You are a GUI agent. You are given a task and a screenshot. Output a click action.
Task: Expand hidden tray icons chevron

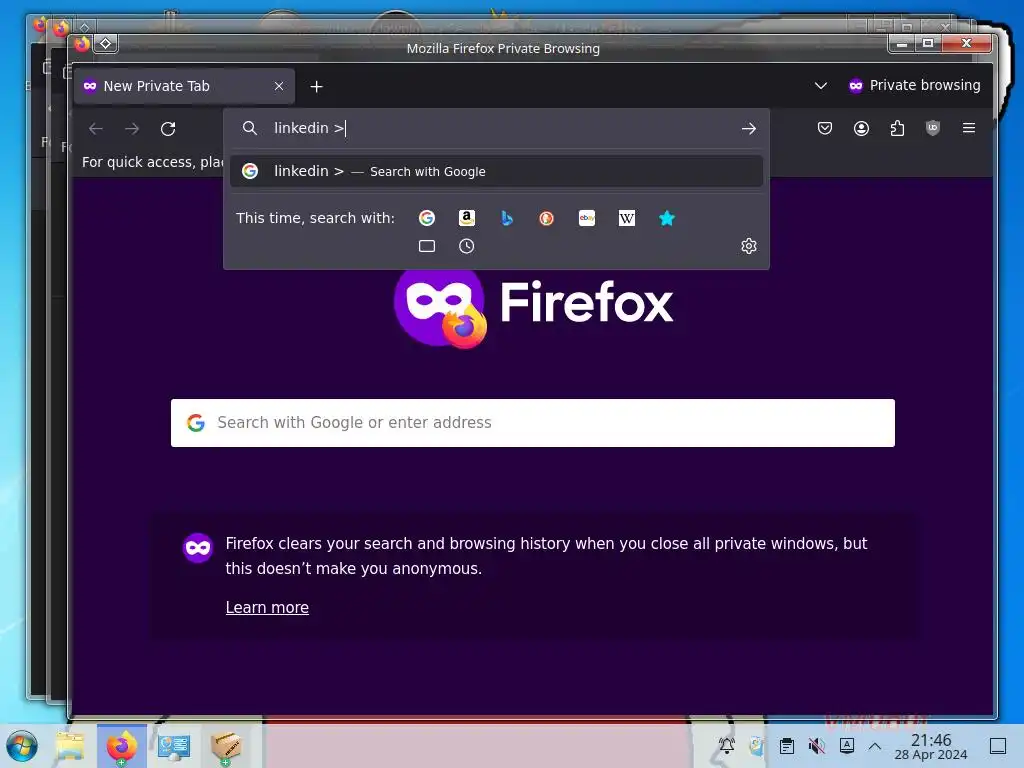click(875, 746)
